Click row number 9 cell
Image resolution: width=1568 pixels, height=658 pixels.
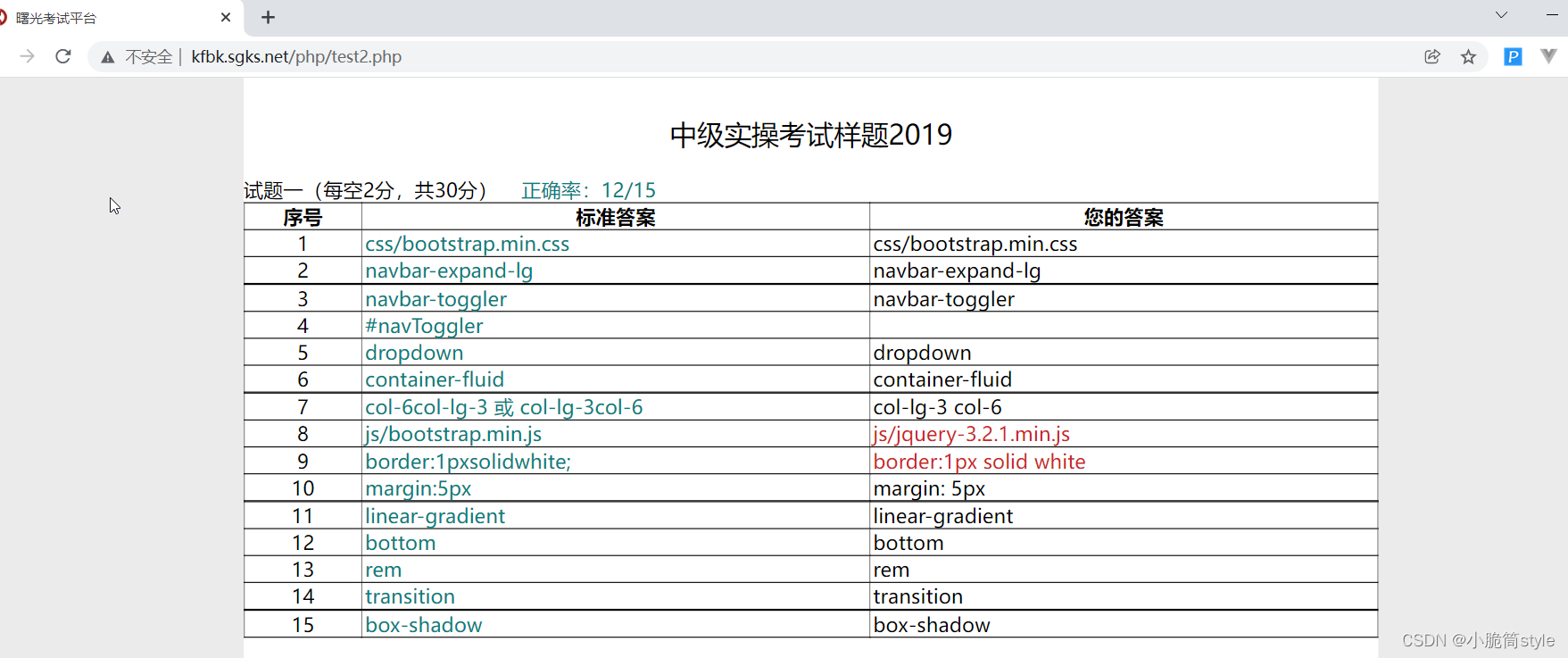point(303,462)
